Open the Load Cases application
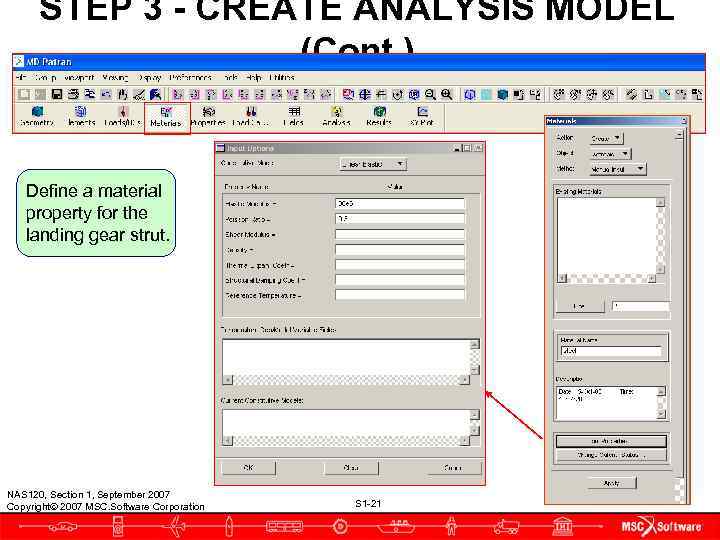This screenshot has width=720, height=540. [x=251, y=116]
